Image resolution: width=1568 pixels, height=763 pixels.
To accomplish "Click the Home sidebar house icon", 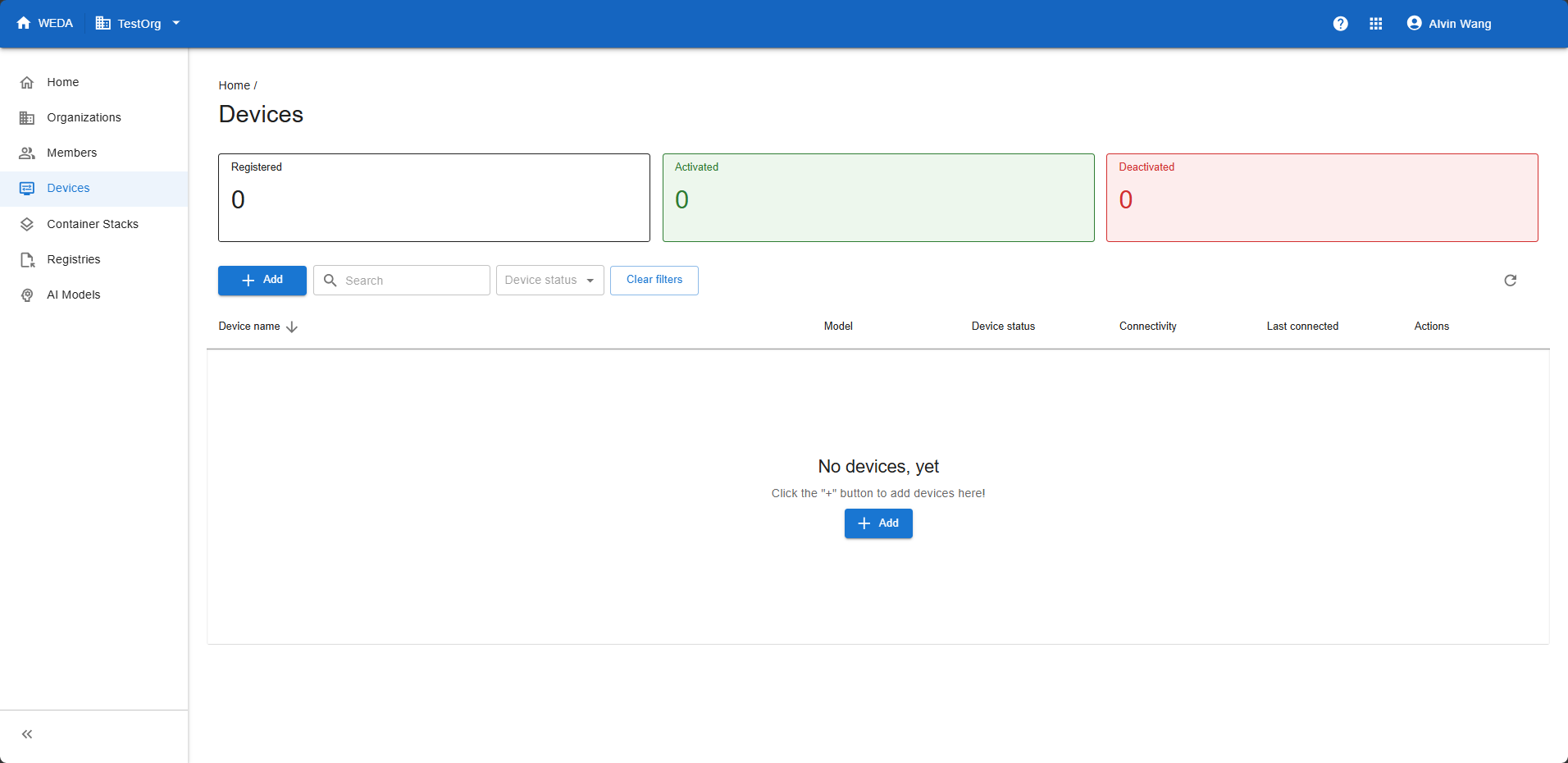I will (x=27, y=82).
